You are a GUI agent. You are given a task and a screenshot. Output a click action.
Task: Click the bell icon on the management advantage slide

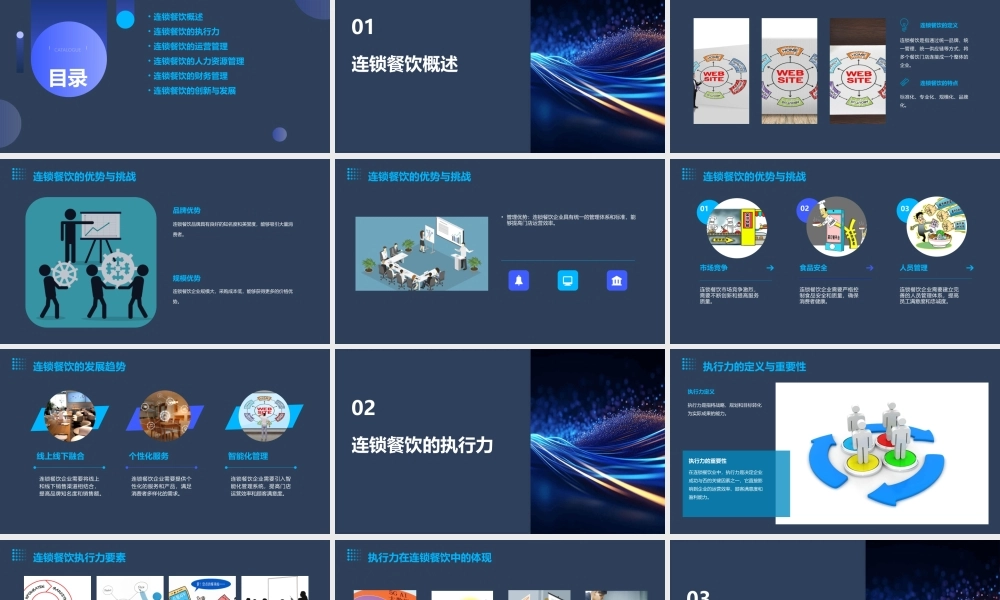[x=518, y=281]
